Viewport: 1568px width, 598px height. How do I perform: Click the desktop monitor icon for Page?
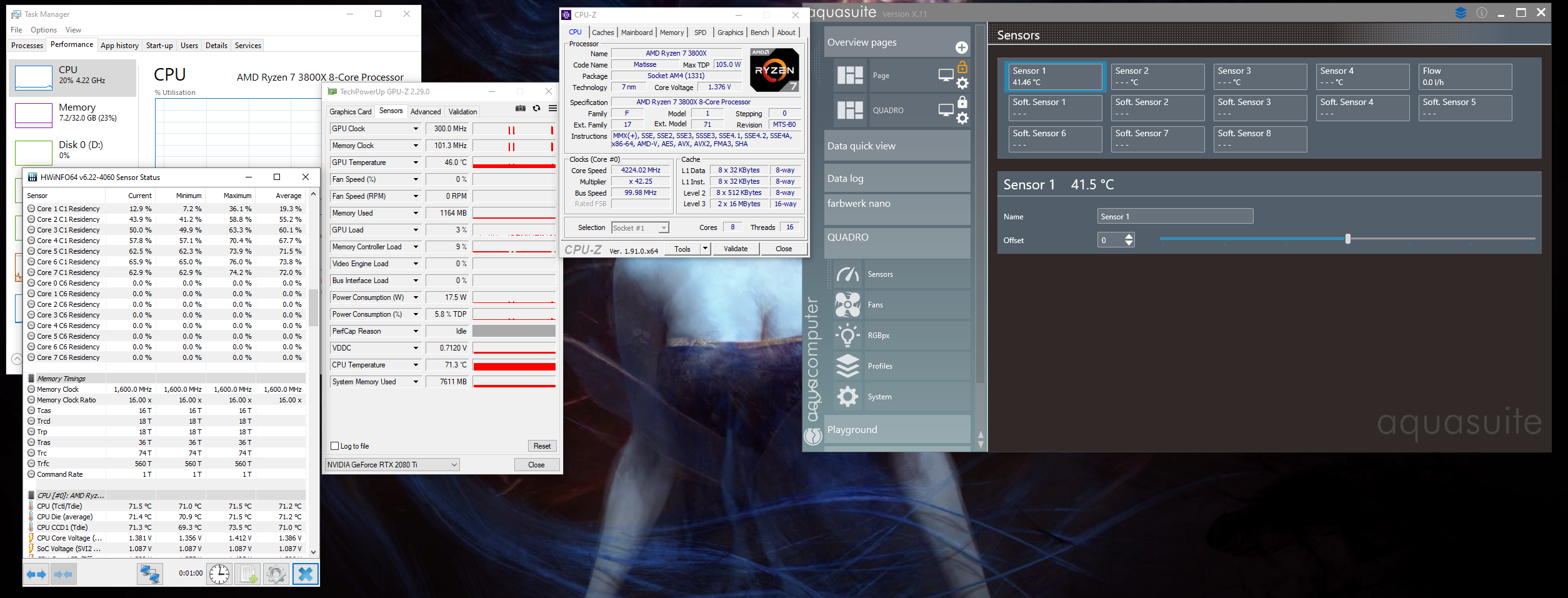pyautogui.click(x=946, y=75)
